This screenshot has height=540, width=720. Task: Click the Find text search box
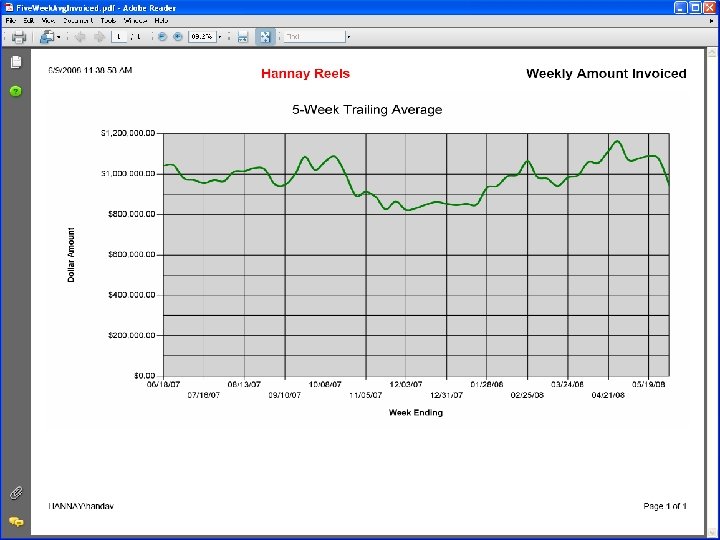click(314, 37)
